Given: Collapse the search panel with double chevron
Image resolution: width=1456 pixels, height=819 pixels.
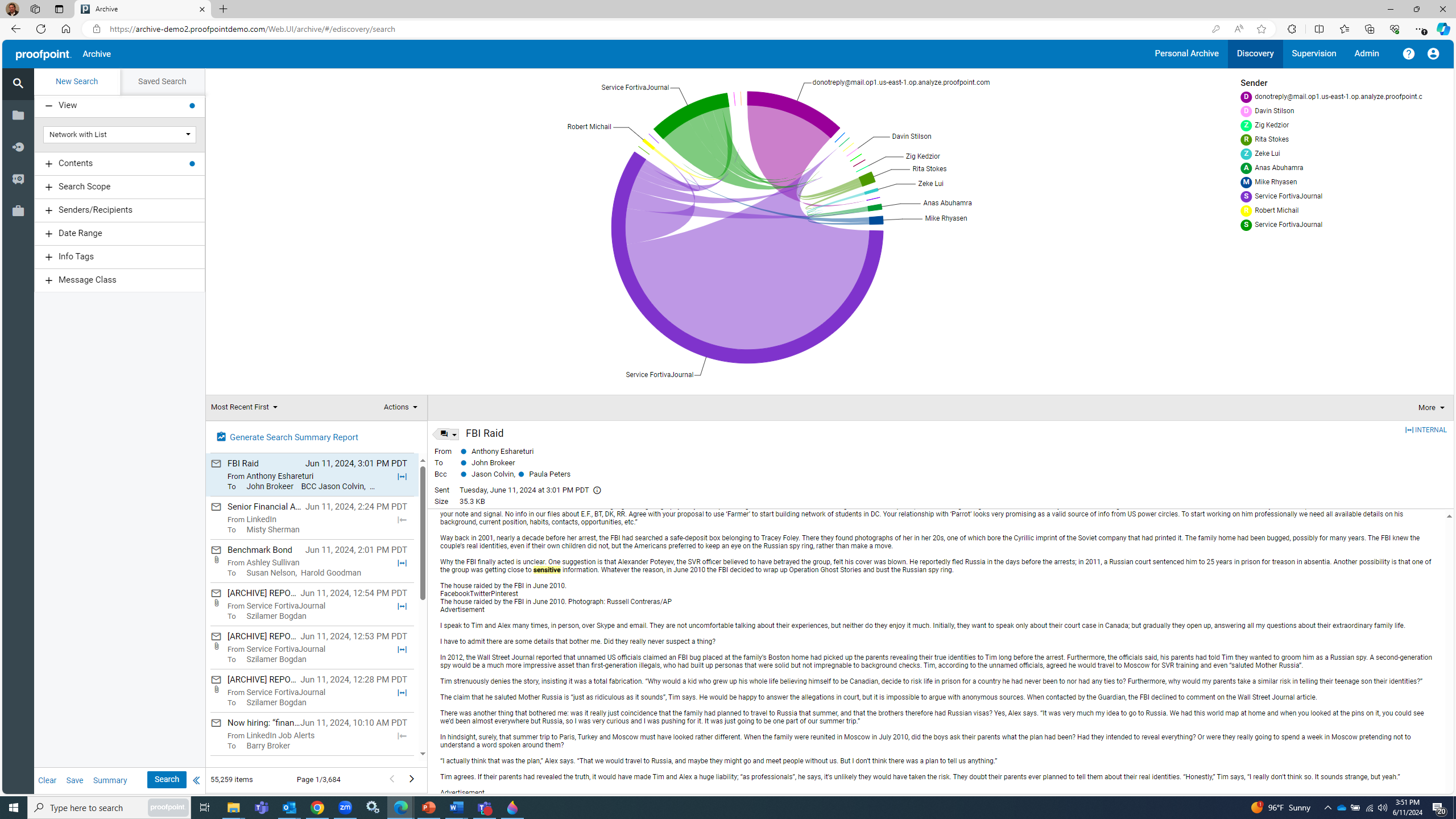Looking at the screenshot, I should point(196,780).
